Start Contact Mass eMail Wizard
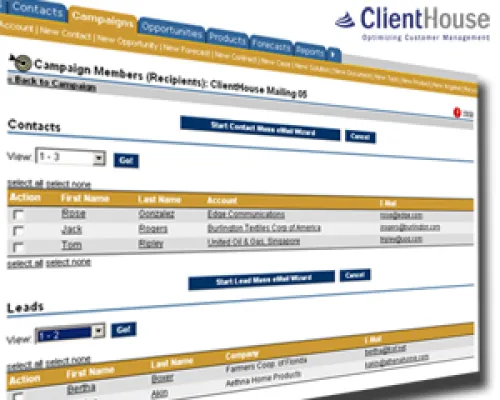 pyautogui.click(x=260, y=128)
